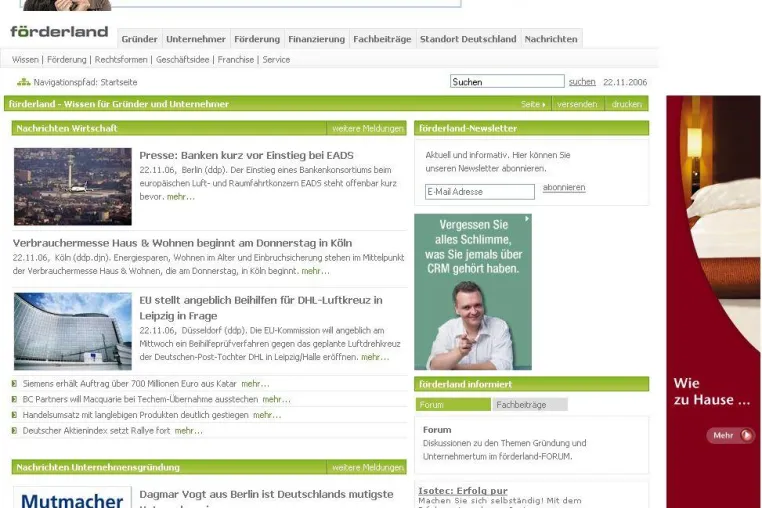762x508 pixels.
Task: Click the förderland logo
Action: coord(59,32)
